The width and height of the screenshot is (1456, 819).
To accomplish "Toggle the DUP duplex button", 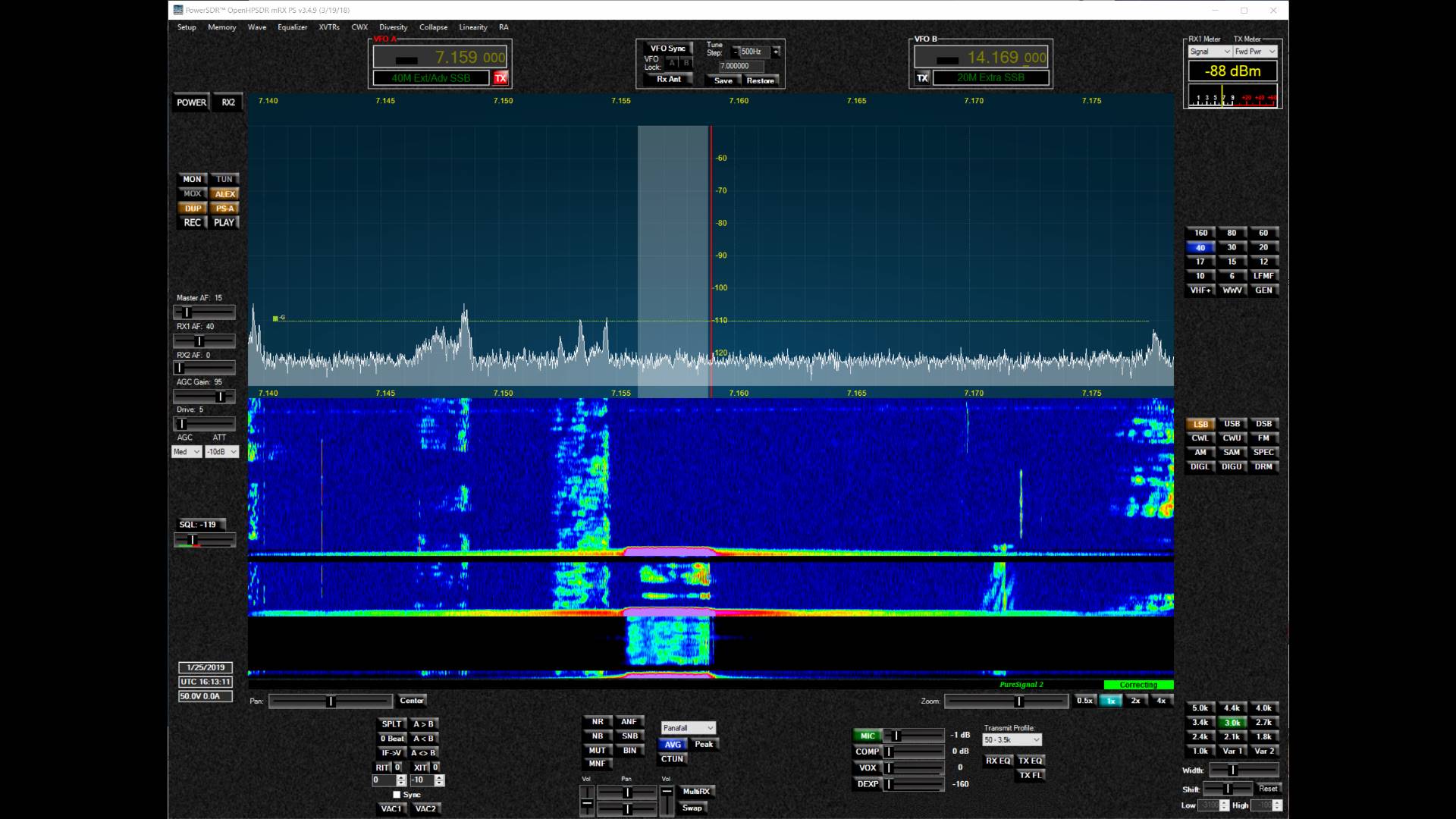I will point(193,209).
